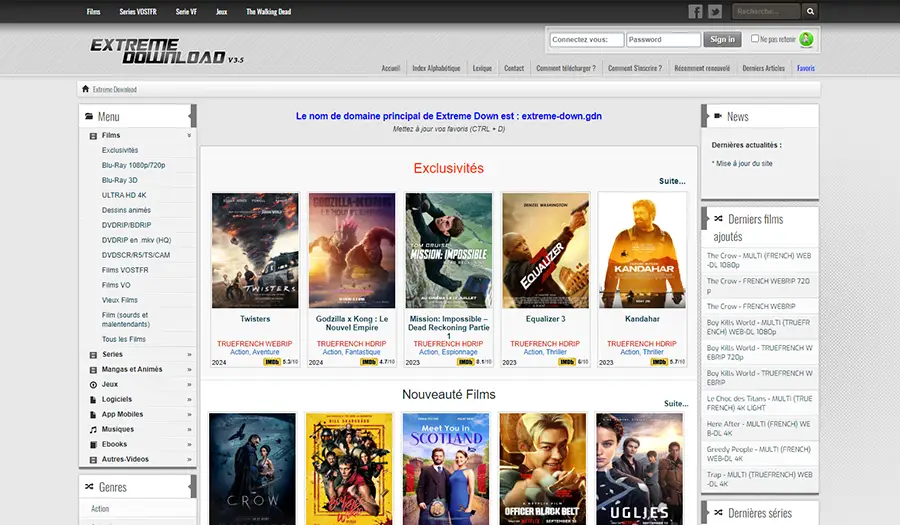Image resolution: width=900 pixels, height=525 pixels.
Task: Expand the App Mobiles section arrow
Action: pos(189,414)
